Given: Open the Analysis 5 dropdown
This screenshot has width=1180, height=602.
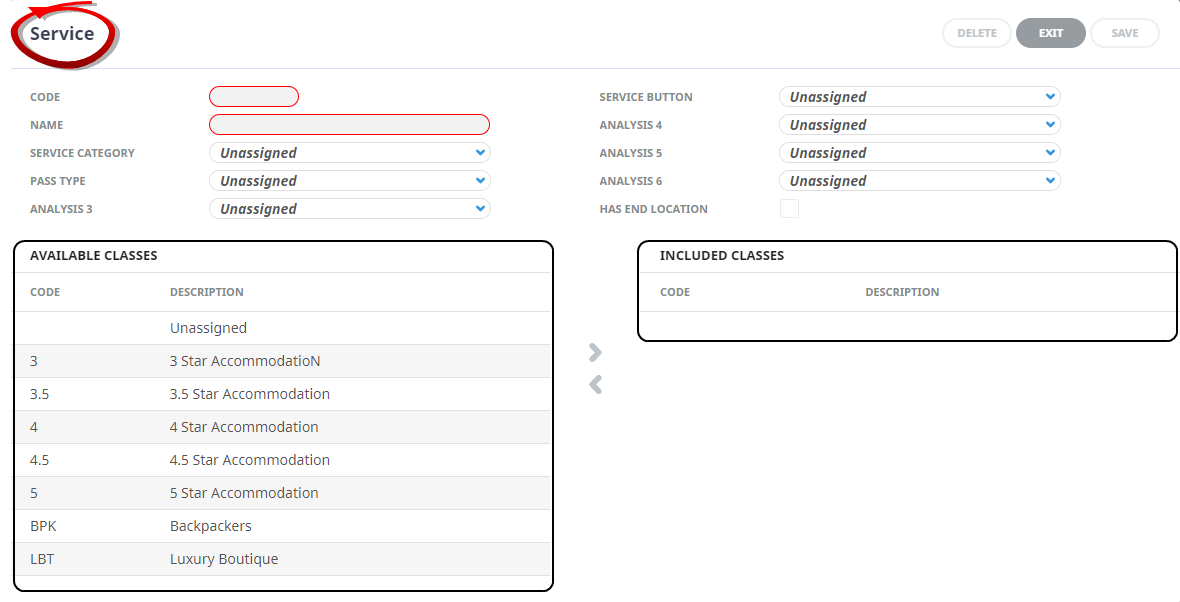Looking at the screenshot, I should pyautogui.click(x=919, y=153).
